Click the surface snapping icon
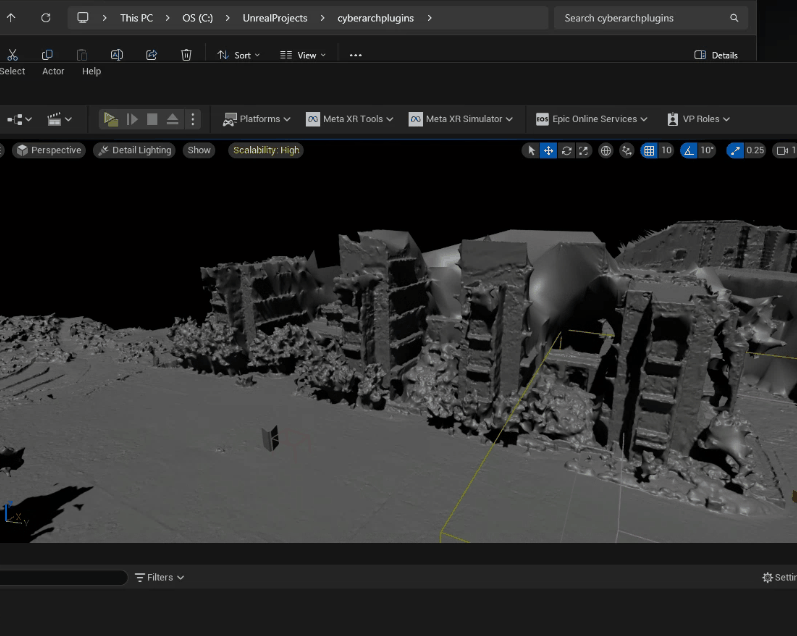The image size is (797, 636). [627, 150]
